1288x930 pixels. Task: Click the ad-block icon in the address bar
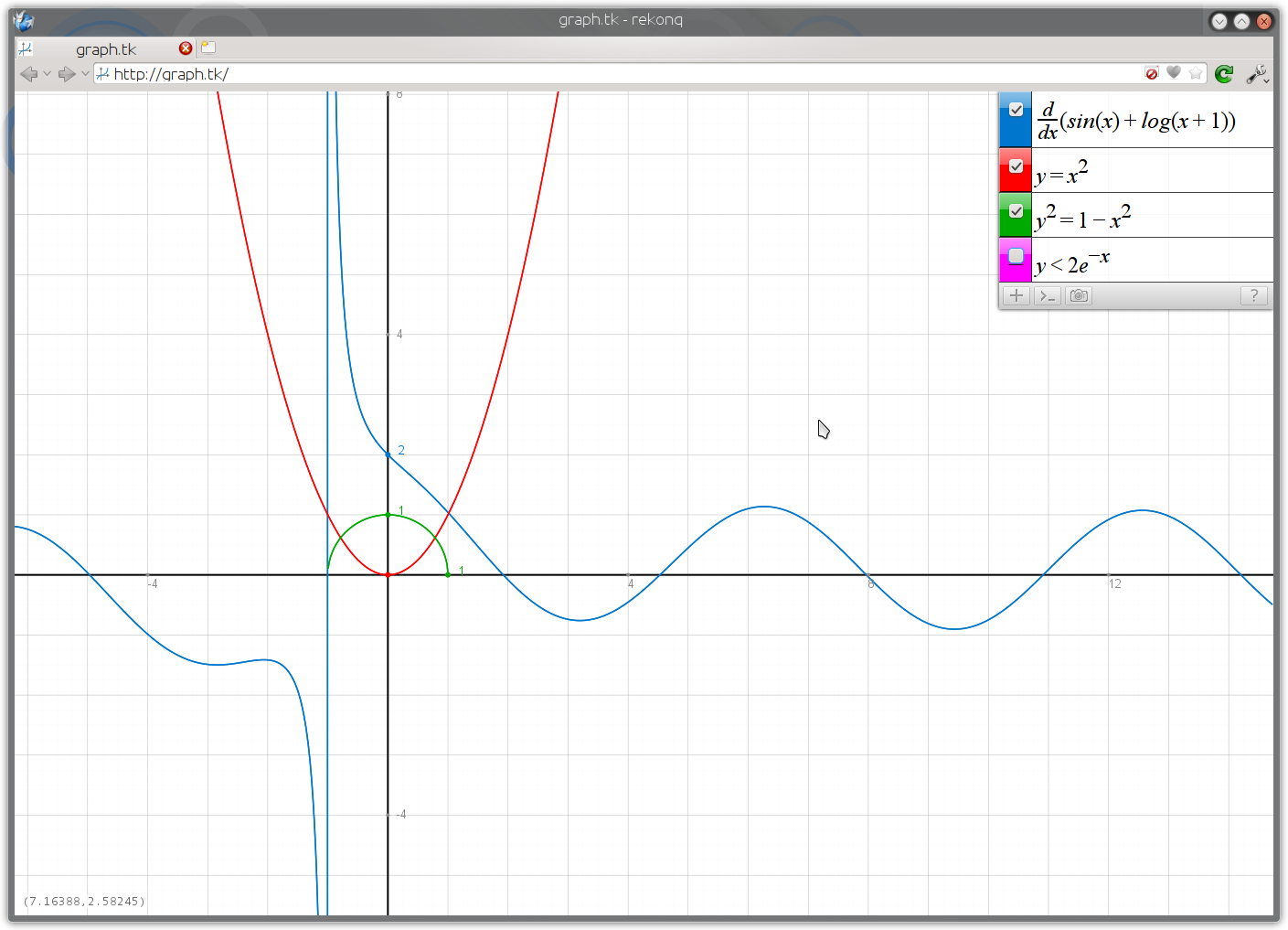1152,73
